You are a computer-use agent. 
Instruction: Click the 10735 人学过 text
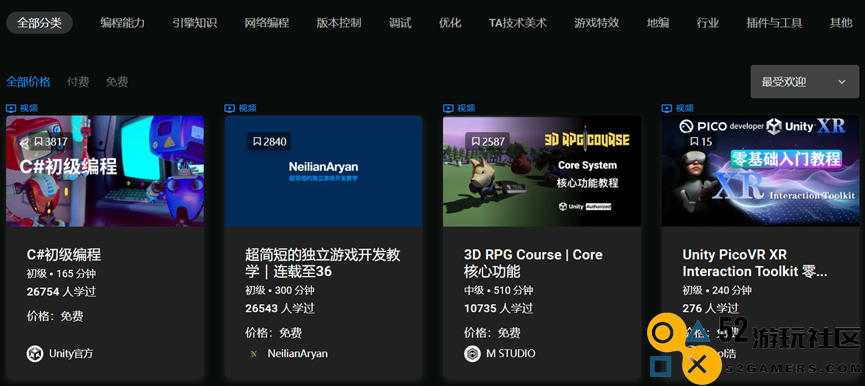click(x=499, y=308)
